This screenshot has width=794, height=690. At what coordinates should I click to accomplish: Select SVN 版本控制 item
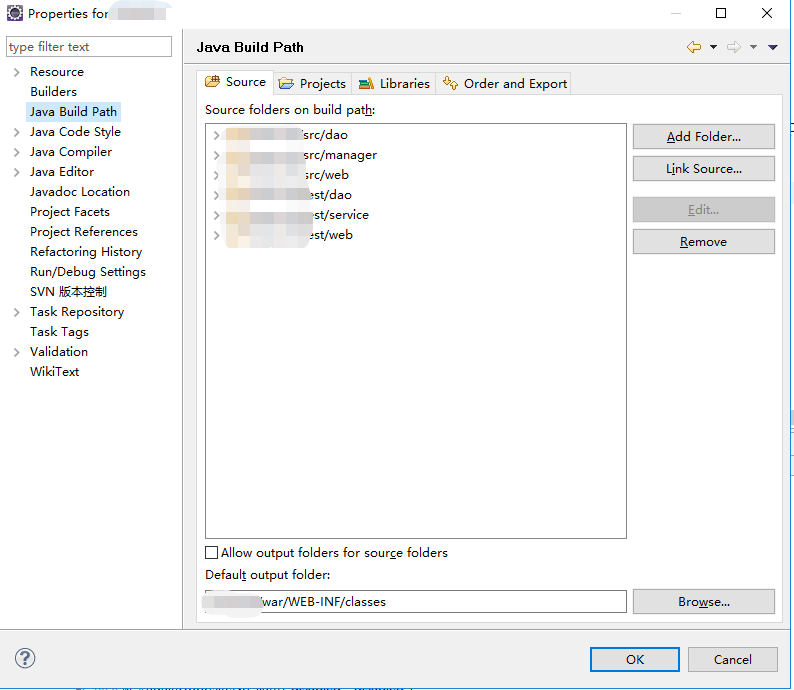(68, 292)
